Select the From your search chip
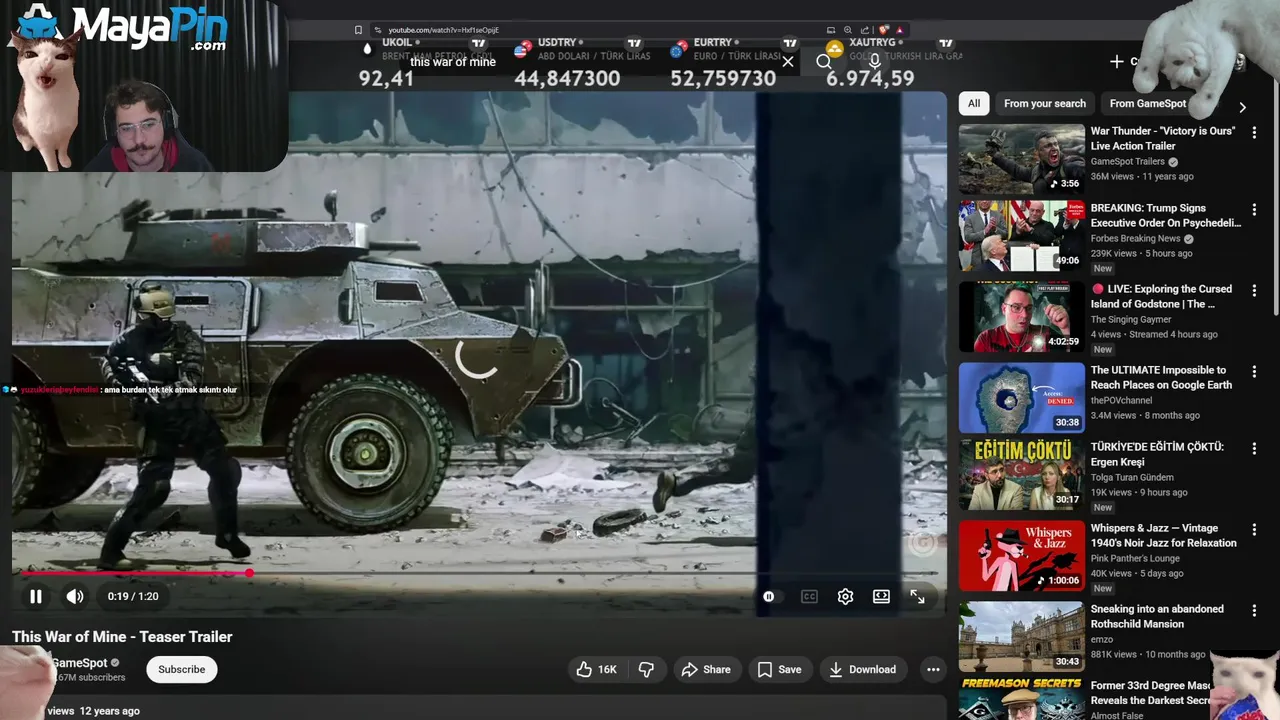This screenshot has width=1280, height=720. [x=1045, y=103]
